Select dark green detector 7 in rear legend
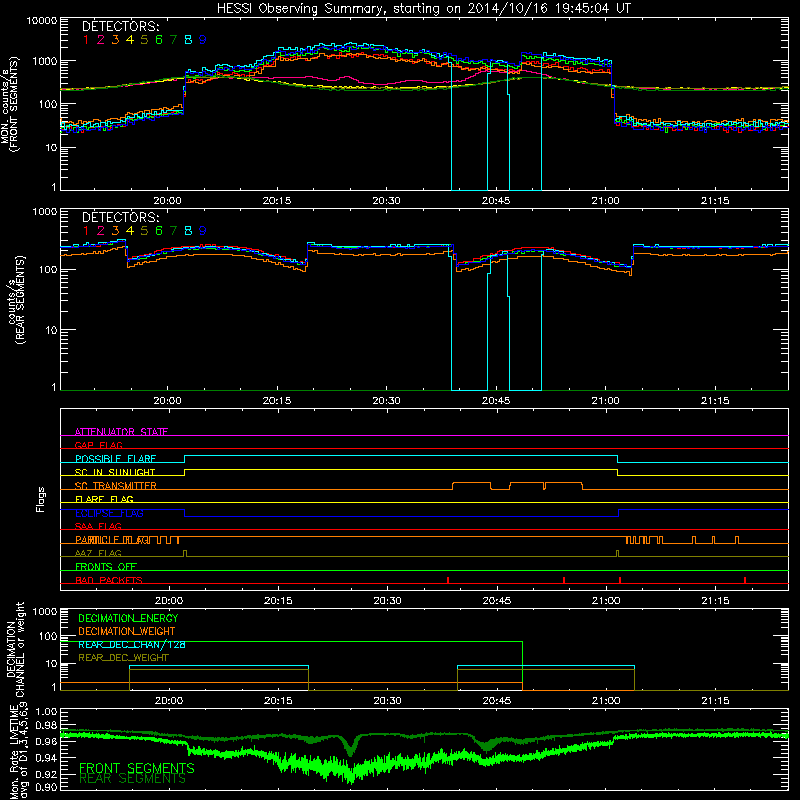 (x=173, y=231)
